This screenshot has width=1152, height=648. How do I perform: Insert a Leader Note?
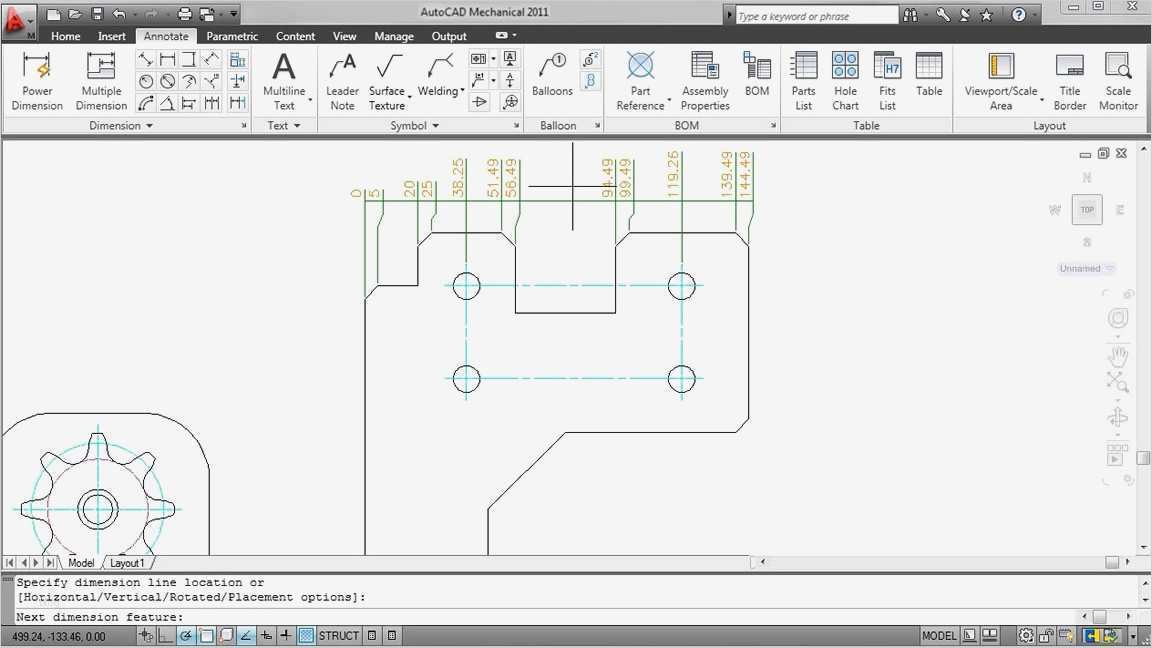342,81
